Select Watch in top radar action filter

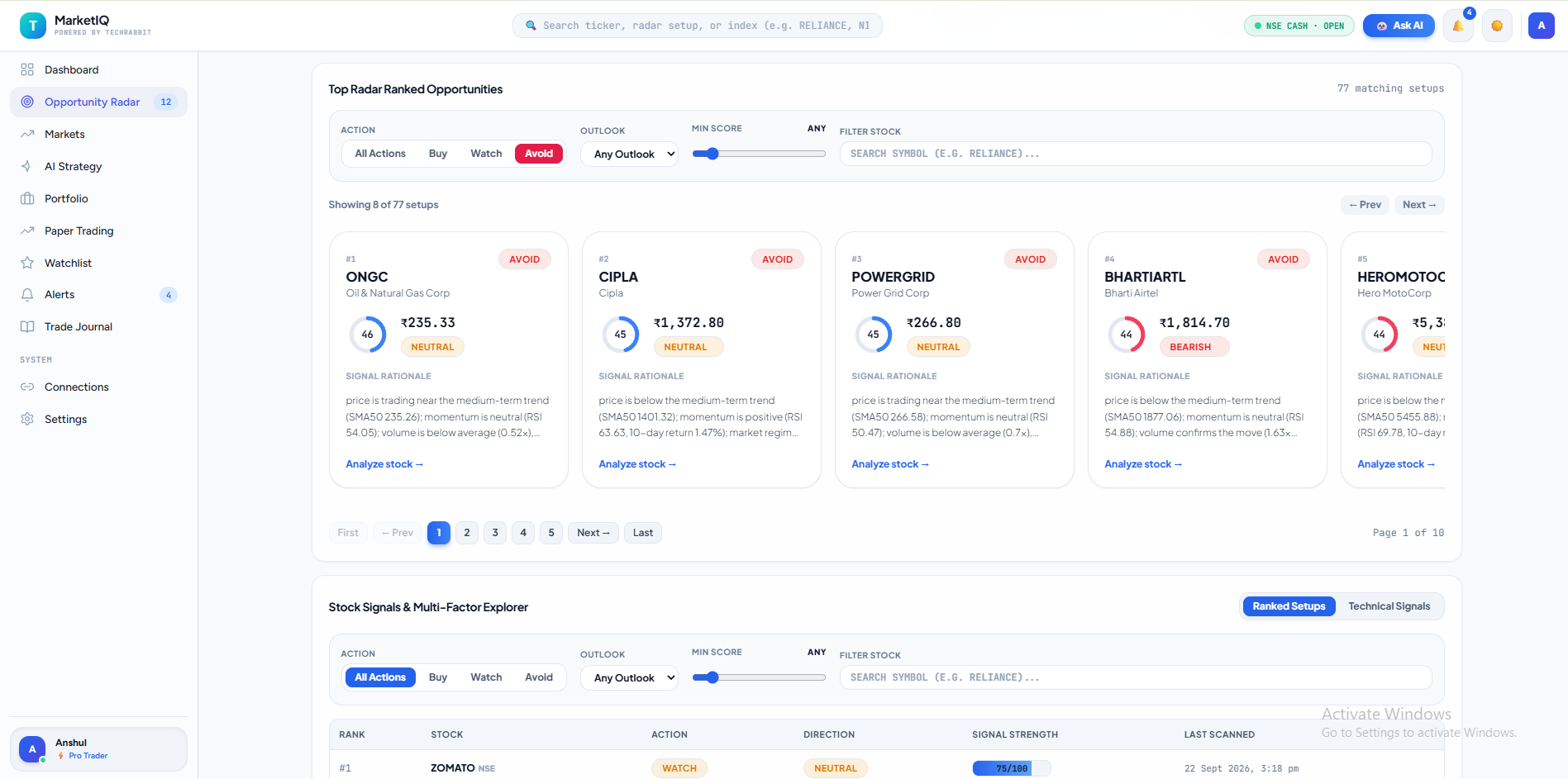pyautogui.click(x=486, y=154)
